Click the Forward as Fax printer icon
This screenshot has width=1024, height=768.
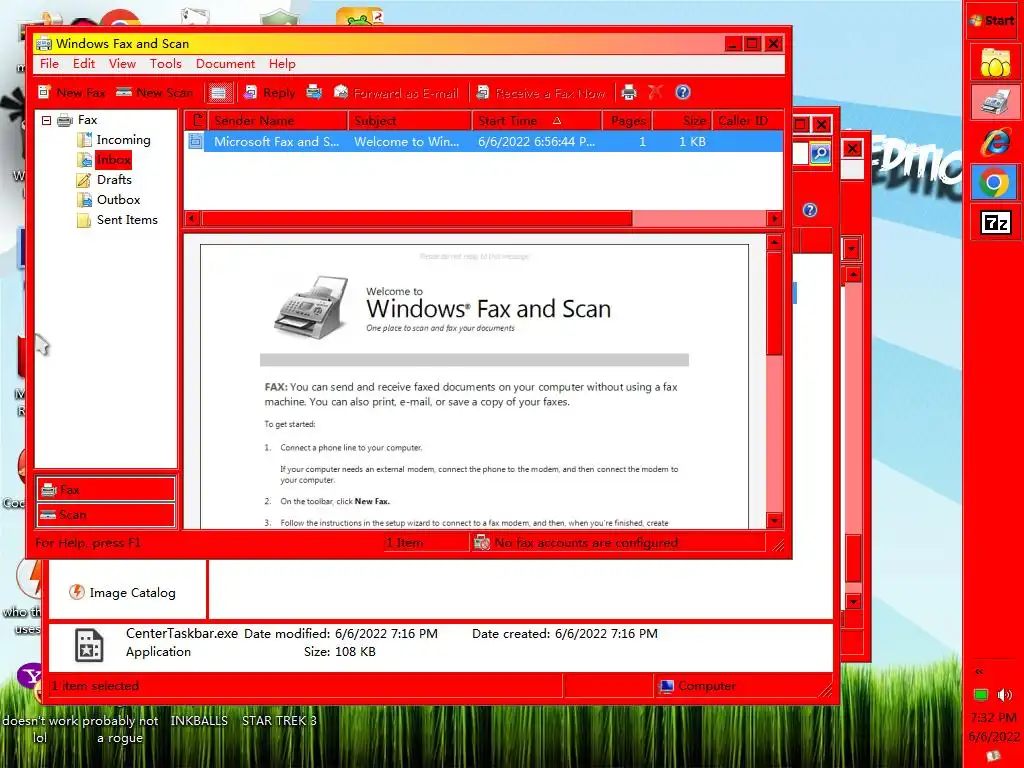pyautogui.click(x=314, y=92)
